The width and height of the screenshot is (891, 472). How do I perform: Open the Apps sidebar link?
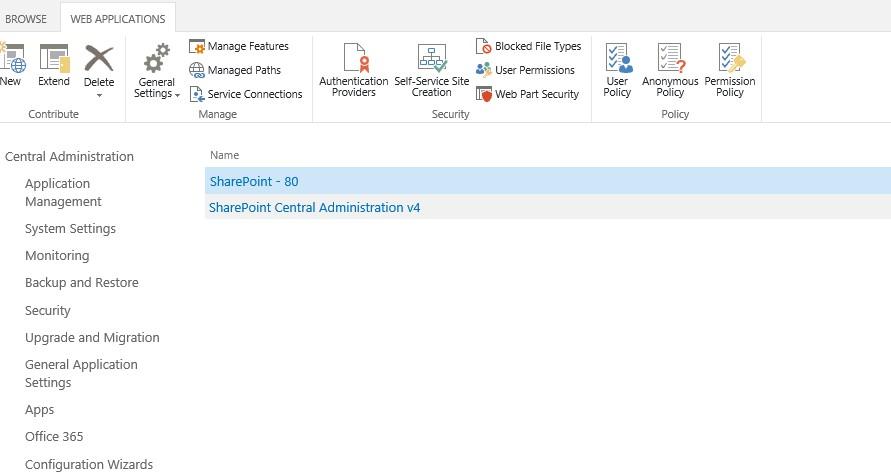click(40, 410)
